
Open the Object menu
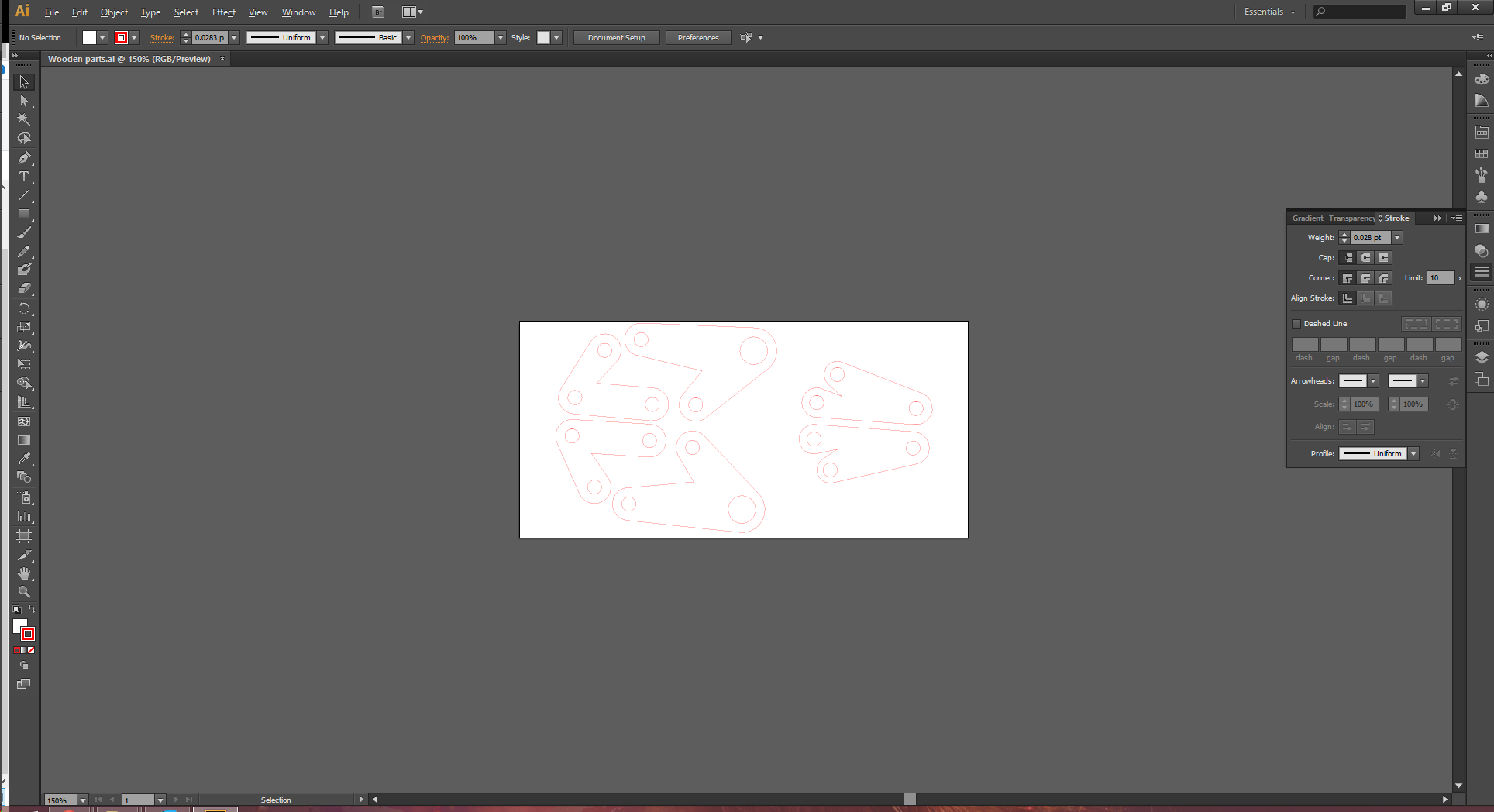point(114,12)
